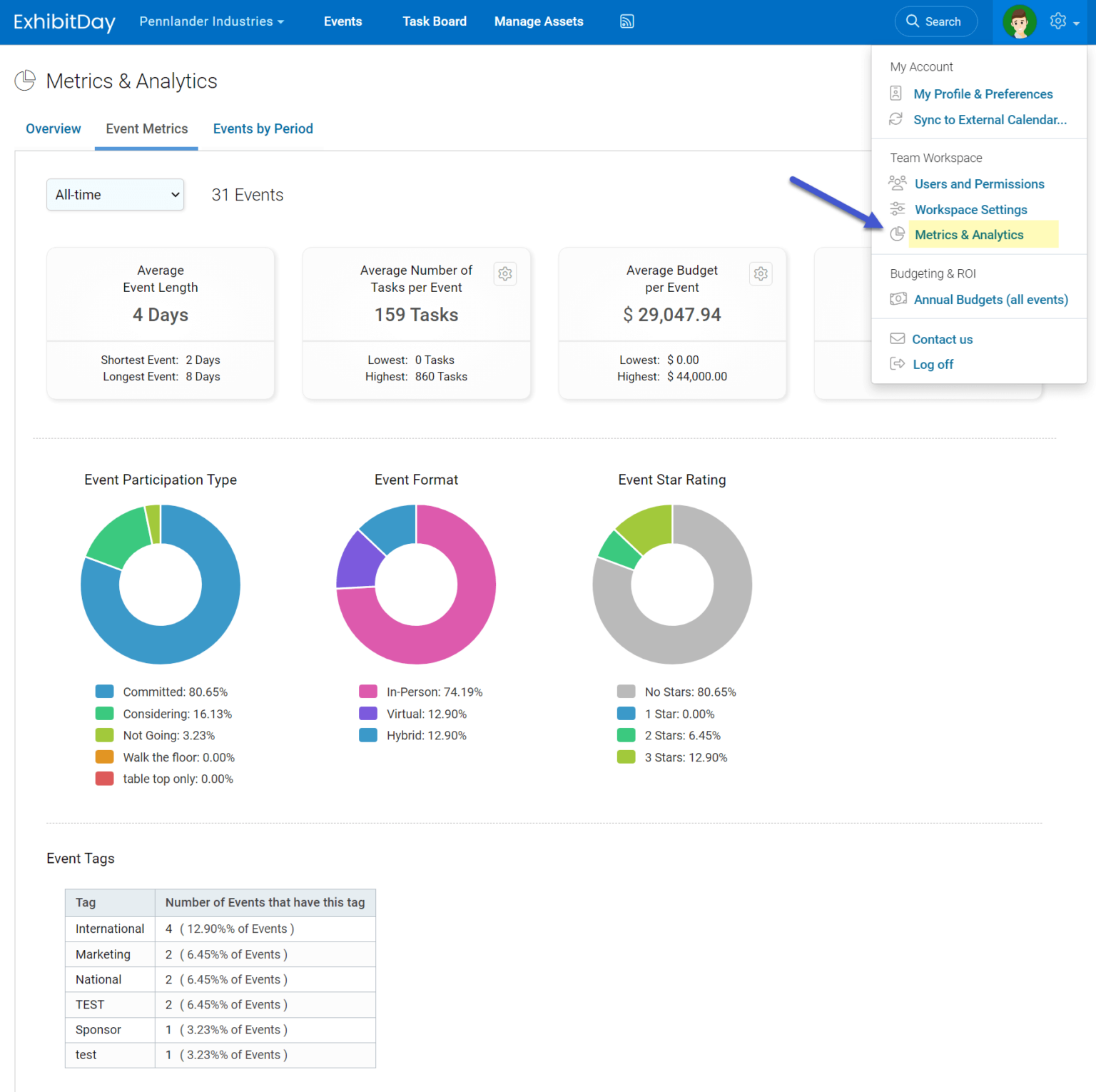Click the In-Person pink legend color swatch
Screen dimensions: 1096x1092
(x=367, y=691)
